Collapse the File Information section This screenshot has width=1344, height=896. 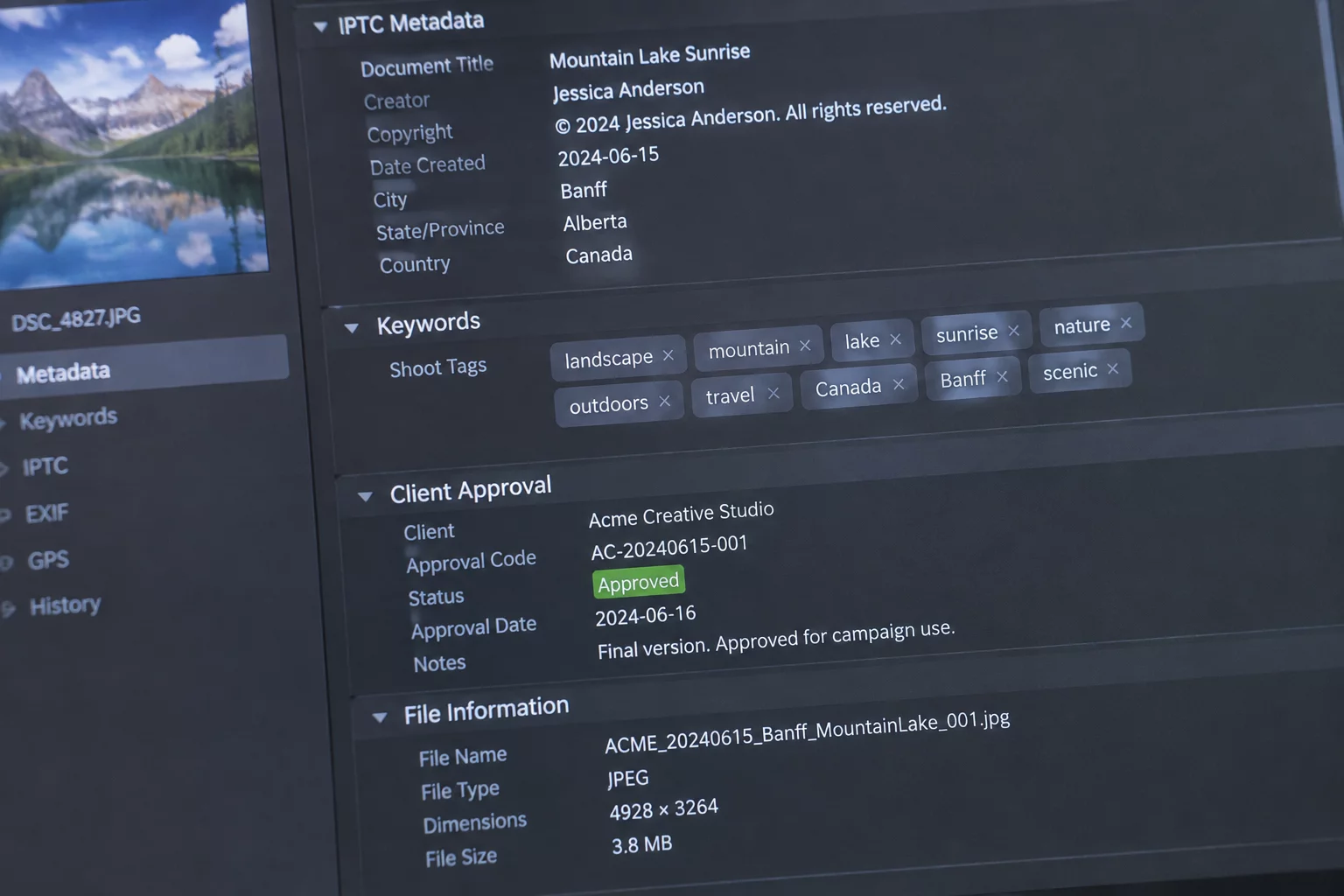379,717
